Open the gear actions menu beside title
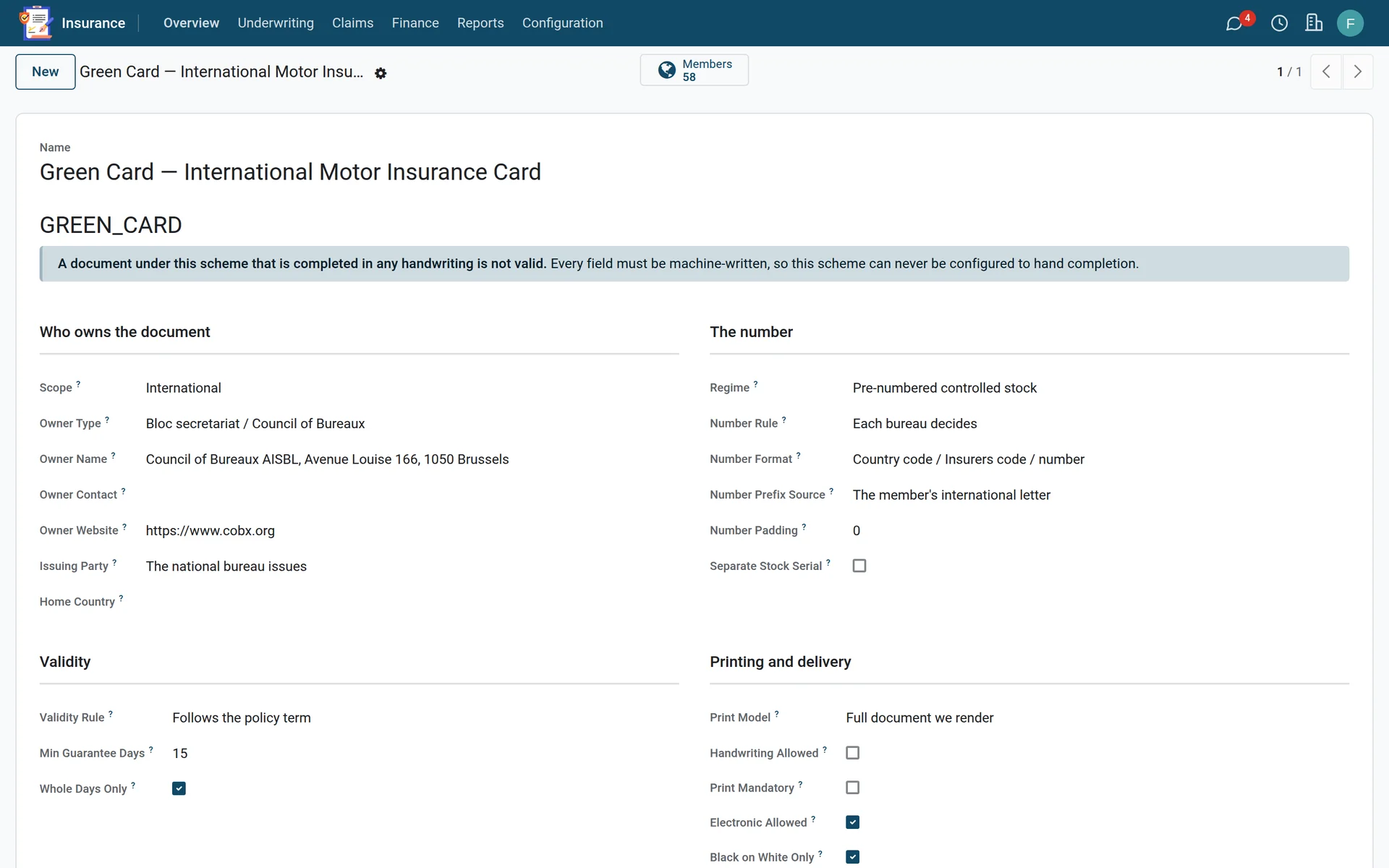The image size is (1389, 868). point(381,73)
